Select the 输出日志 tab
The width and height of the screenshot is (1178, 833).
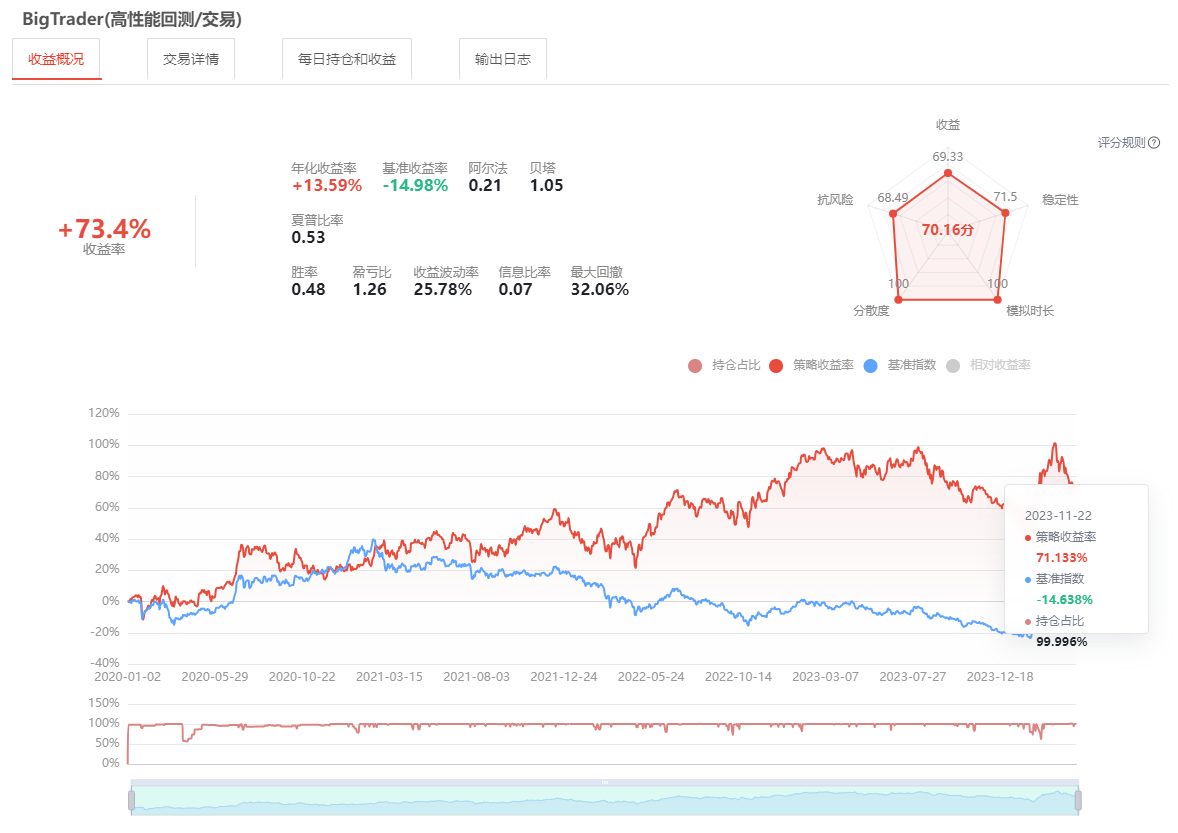[x=503, y=59]
